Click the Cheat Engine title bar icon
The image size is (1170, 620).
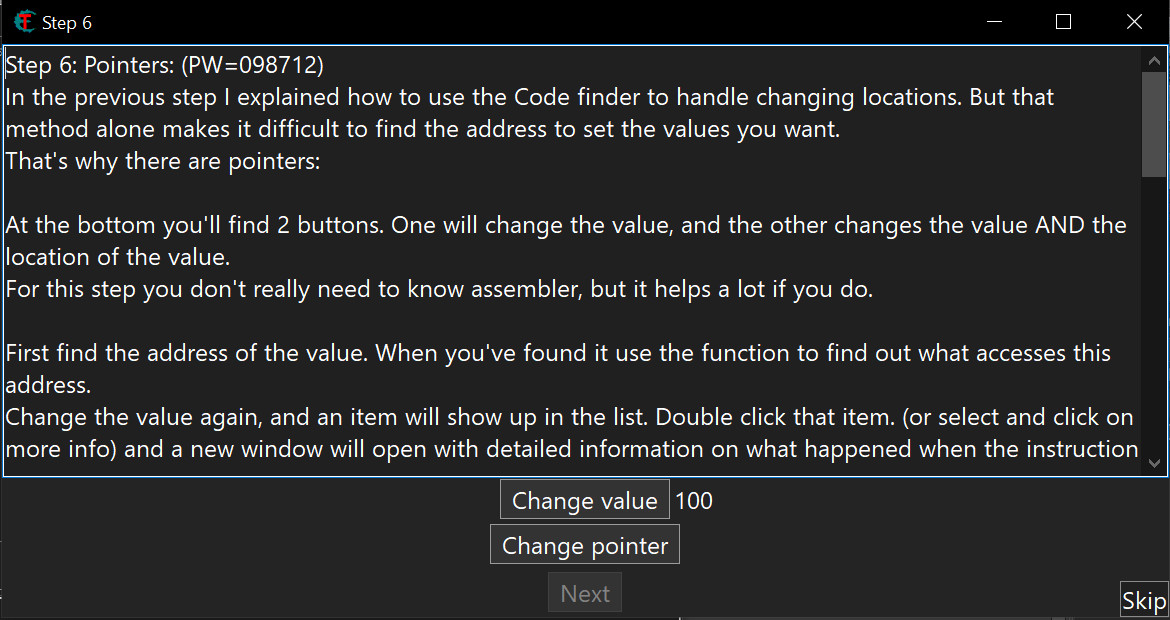(24, 21)
